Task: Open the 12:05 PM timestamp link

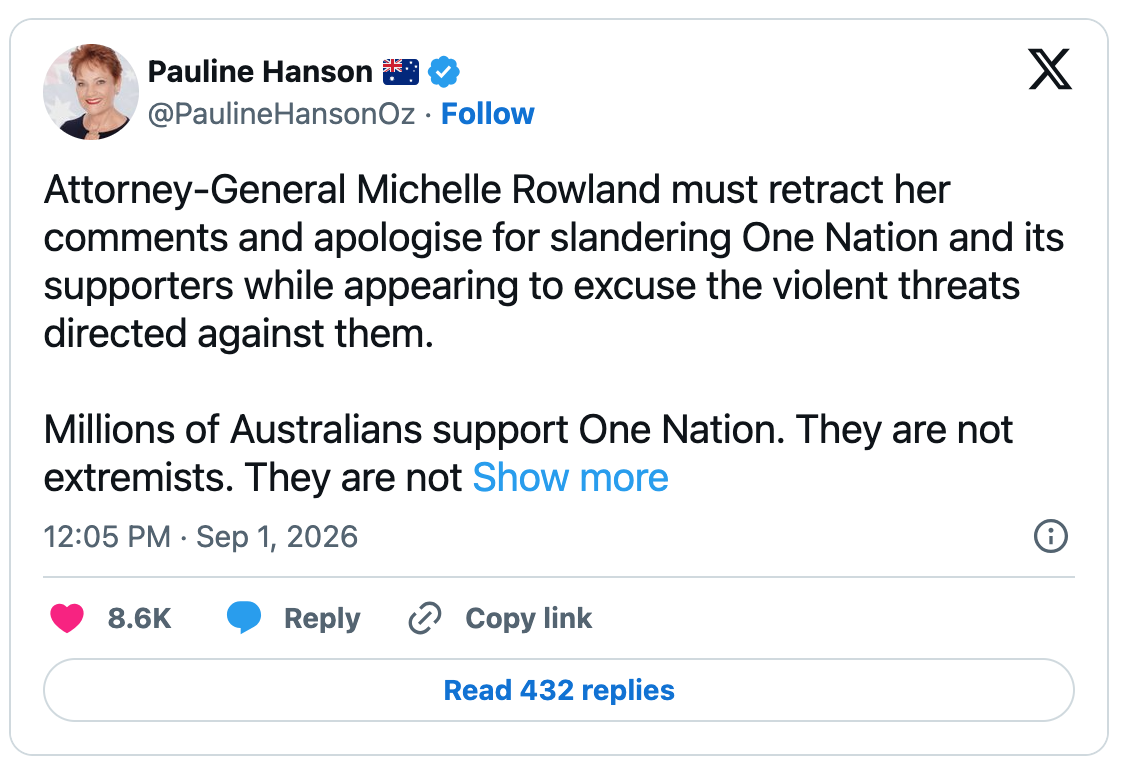Action: [x=107, y=537]
